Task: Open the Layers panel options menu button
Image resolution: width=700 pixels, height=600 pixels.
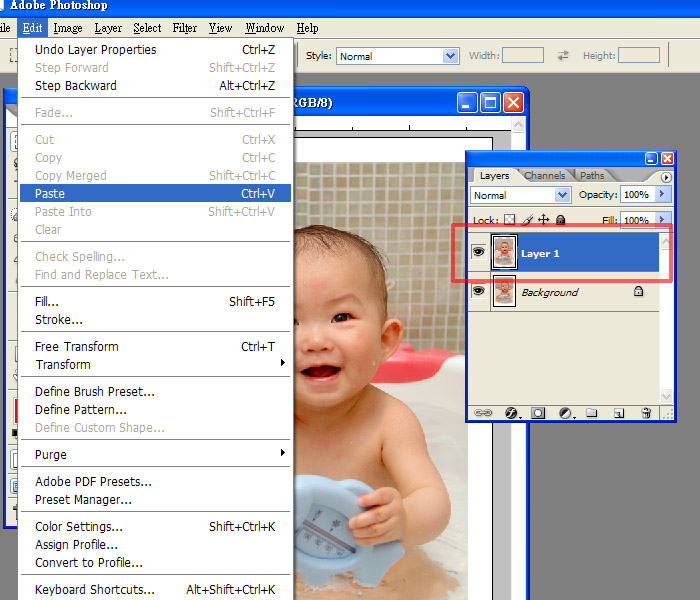Action: point(667,177)
